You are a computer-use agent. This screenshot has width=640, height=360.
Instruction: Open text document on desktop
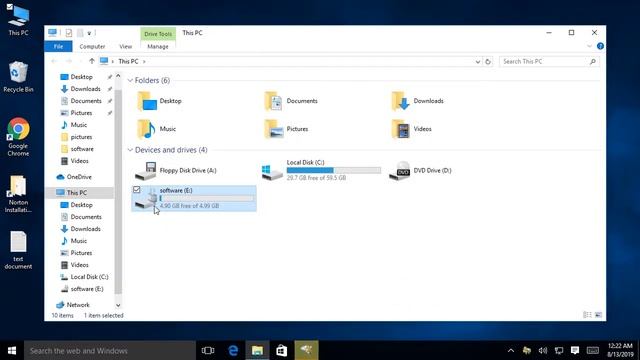coord(18,250)
